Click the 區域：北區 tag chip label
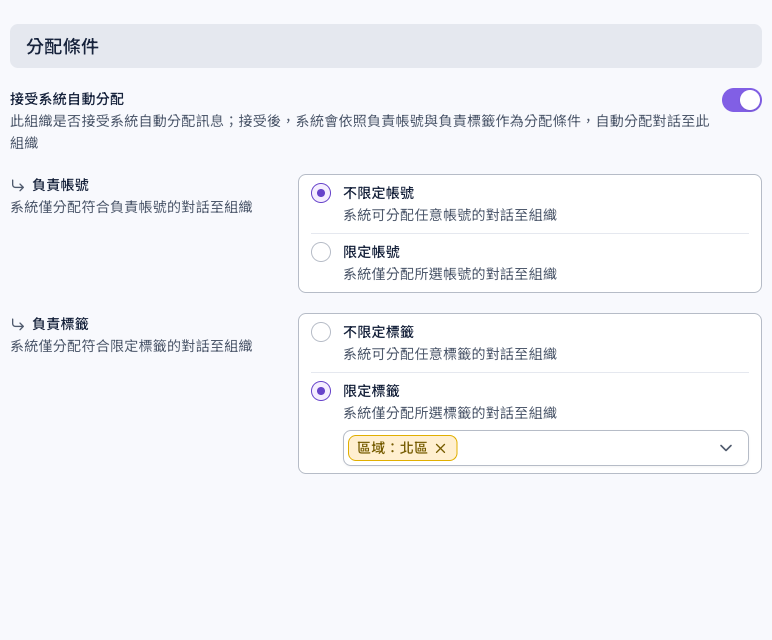The width and height of the screenshot is (772, 640). [392, 448]
